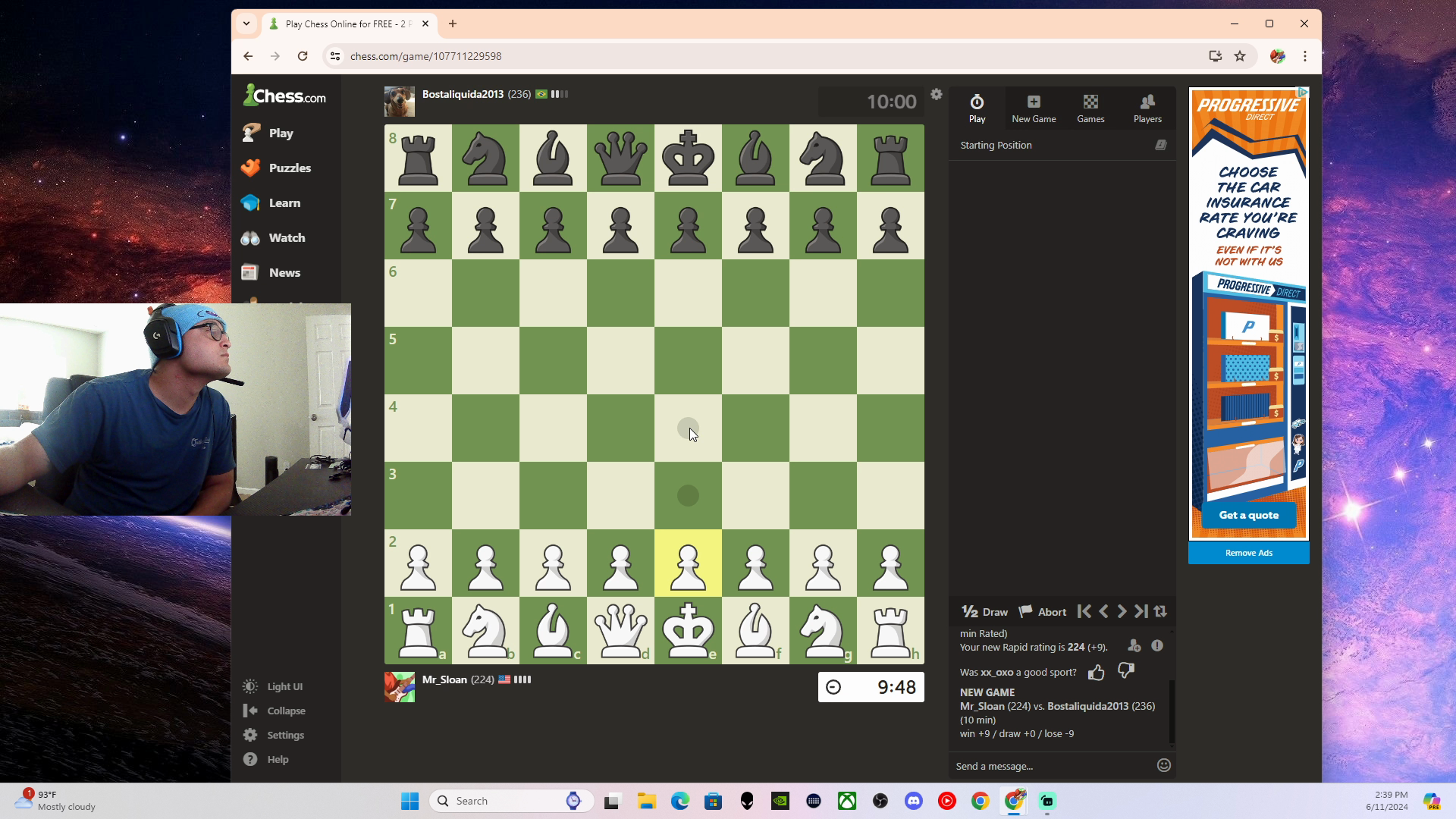Open Discord from the taskbar
The image size is (1456, 819).
point(914,801)
